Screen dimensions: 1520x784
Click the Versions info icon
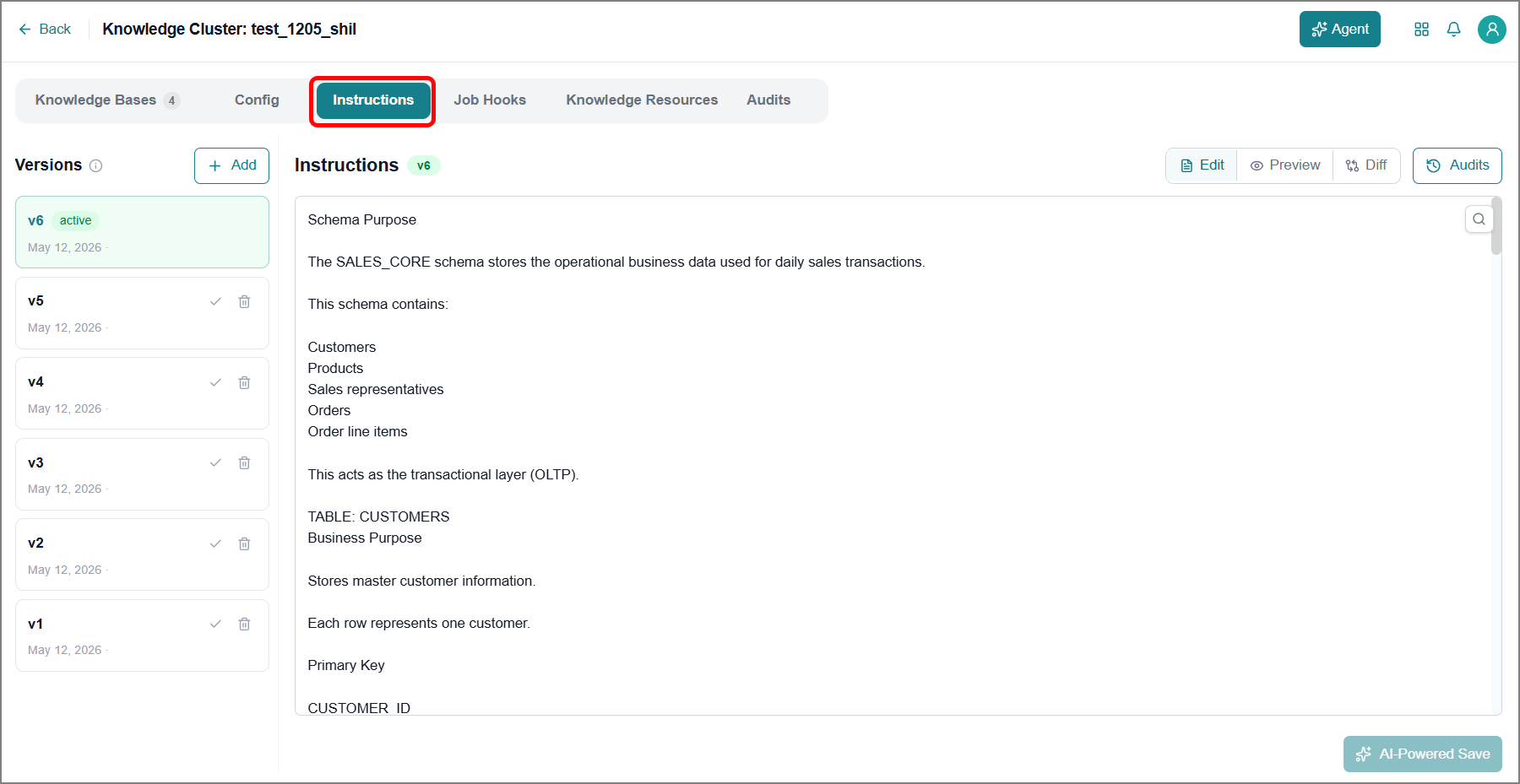(96, 165)
